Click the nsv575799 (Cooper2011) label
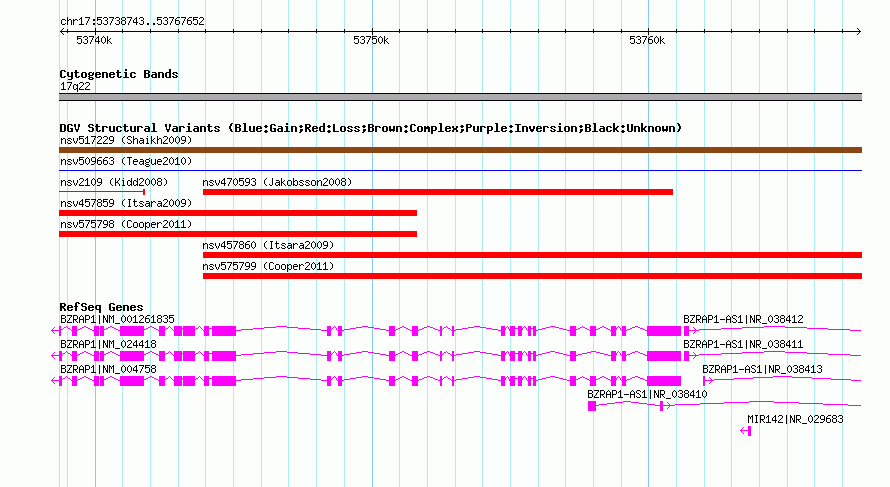The image size is (890, 487). pyautogui.click(x=268, y=266)
